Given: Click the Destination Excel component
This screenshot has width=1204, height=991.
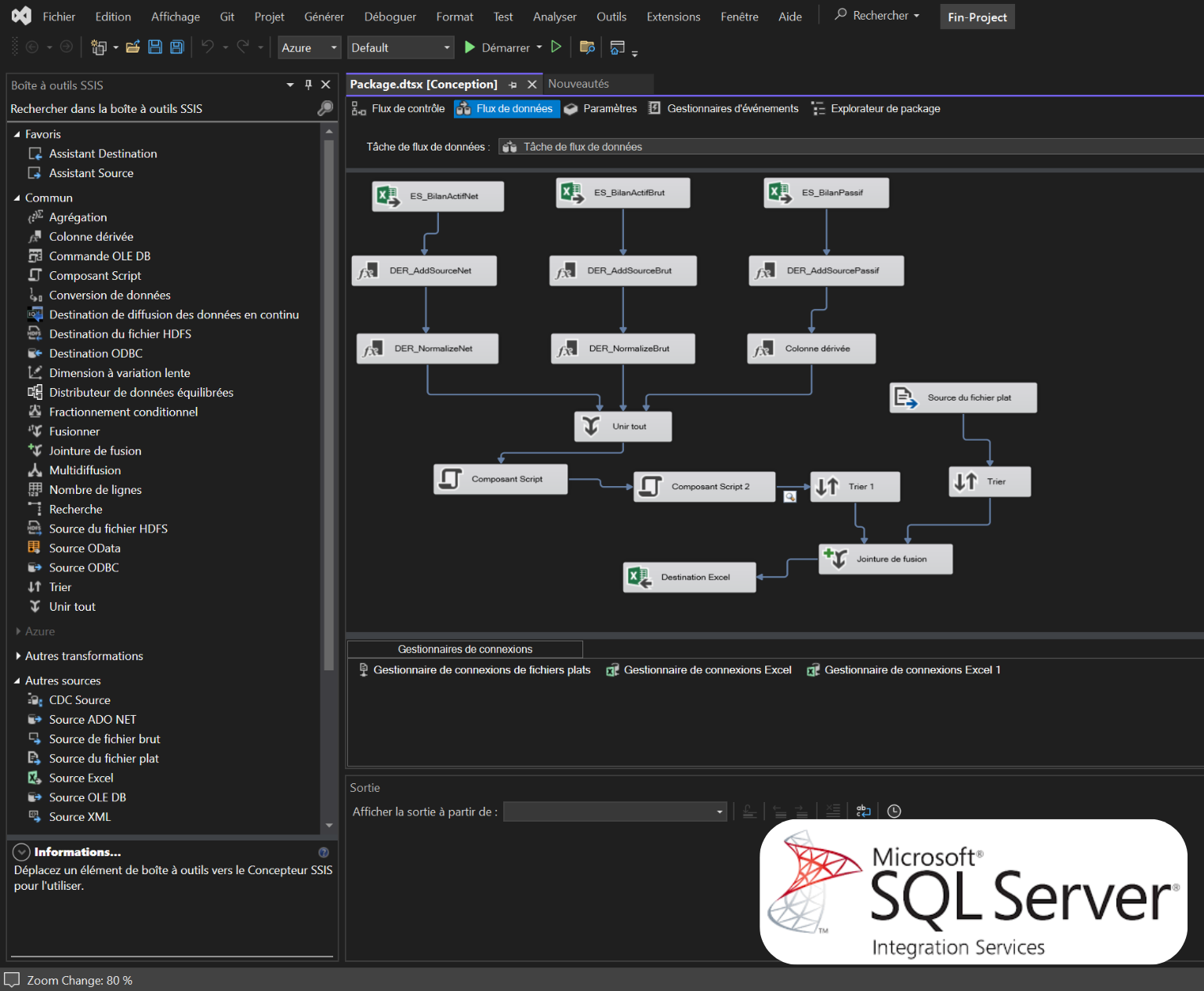Looking at the screenshot, I should coord(689,577).
